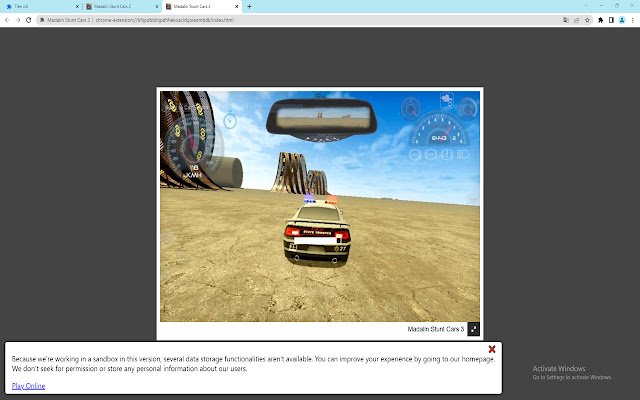The width and height of the screenshot is (640, 400).
Task: Open the Extensions puzzle icon
Action: click(x=600, y=20)
